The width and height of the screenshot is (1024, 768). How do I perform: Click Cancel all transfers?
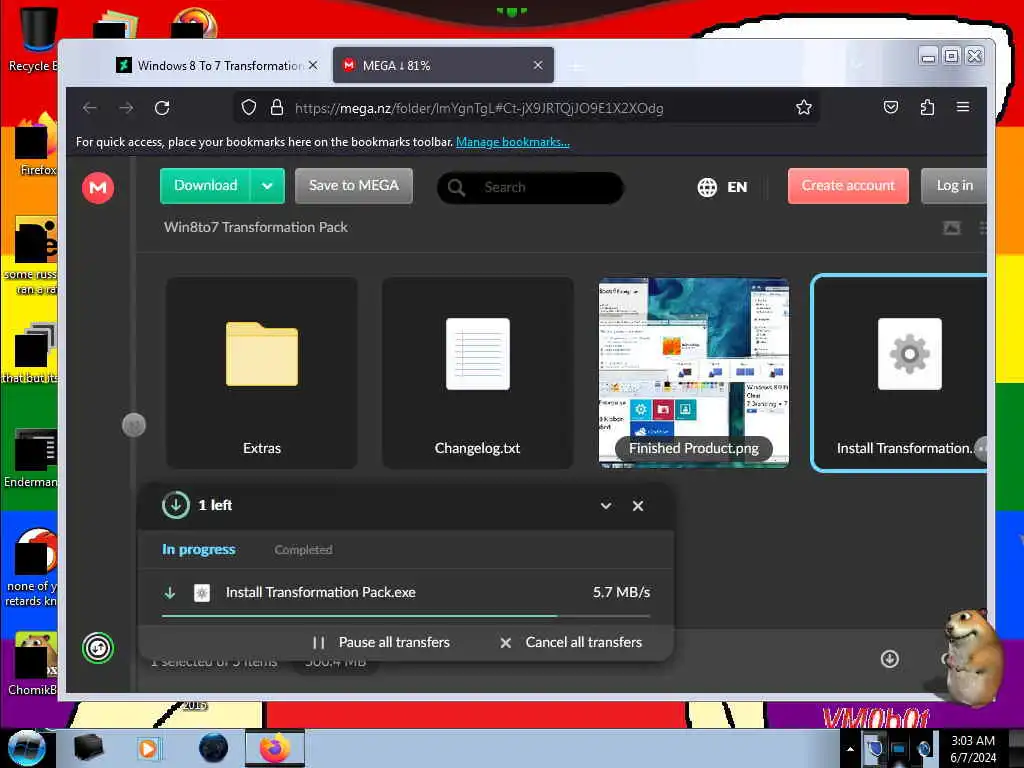tap(571, 643)
